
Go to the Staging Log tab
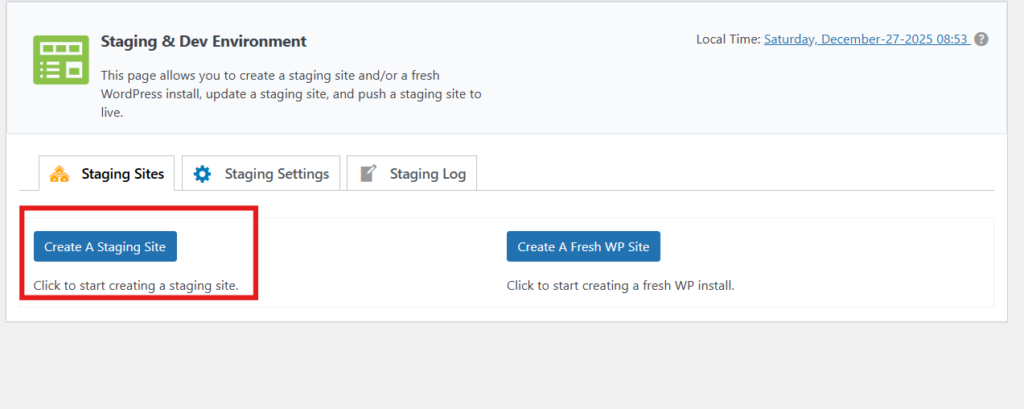pyautogui.click(x=427, y=174)
